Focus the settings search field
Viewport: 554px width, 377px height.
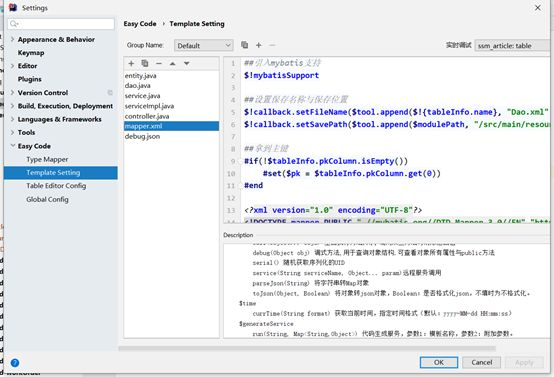pyautogui.click(x=61, y=24)
